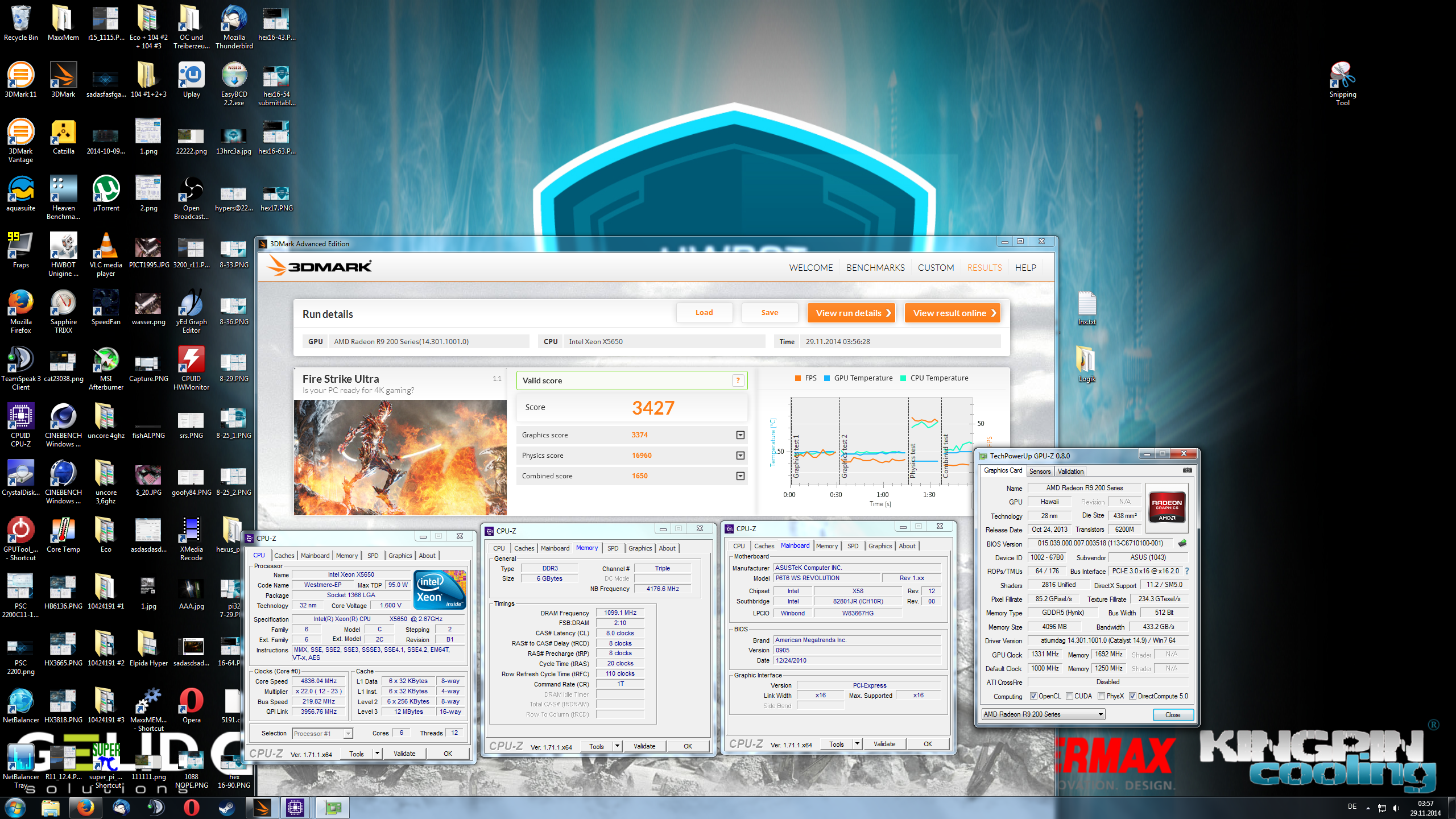Open SPD tab in Memory CPU-Z window
This screenshot has width=1456, height=819.
click(x=613, y=548)
